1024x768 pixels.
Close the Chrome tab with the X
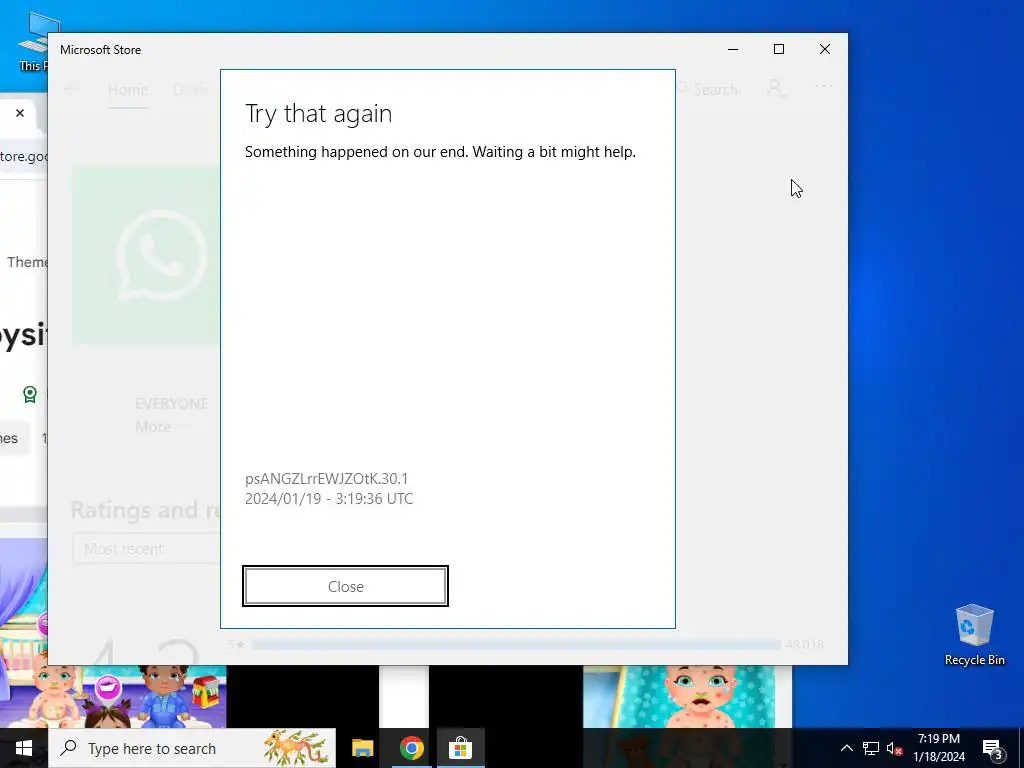20,113
